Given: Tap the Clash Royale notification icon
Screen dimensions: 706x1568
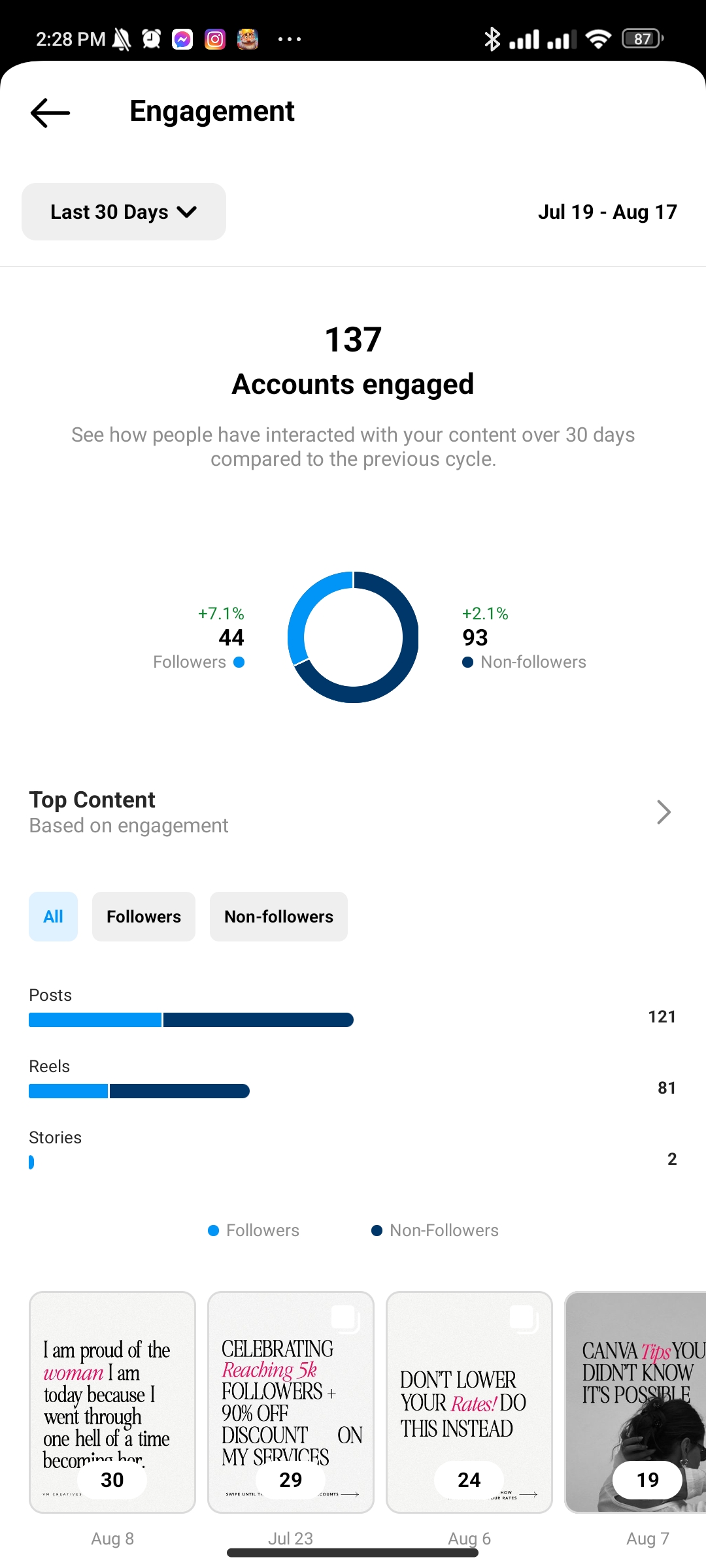Looking at the screenshot, I should pos(248,39).
